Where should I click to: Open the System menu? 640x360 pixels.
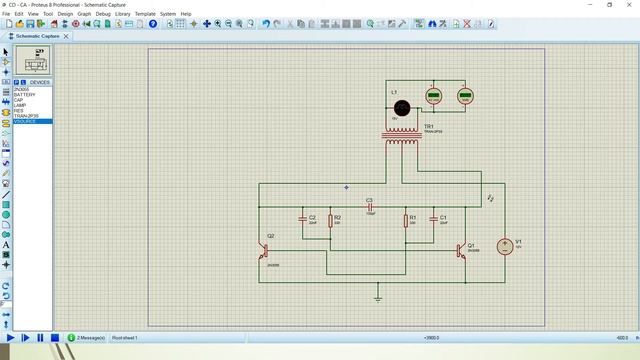[168, 14]
